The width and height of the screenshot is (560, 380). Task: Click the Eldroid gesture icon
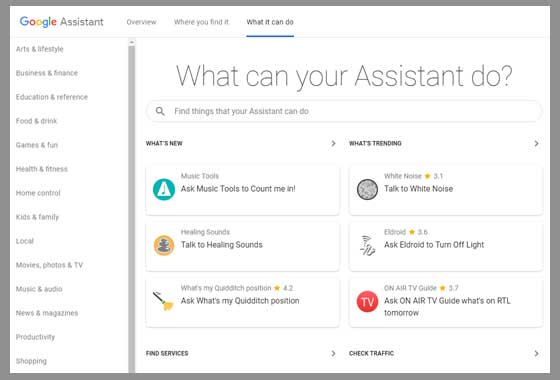367,245
